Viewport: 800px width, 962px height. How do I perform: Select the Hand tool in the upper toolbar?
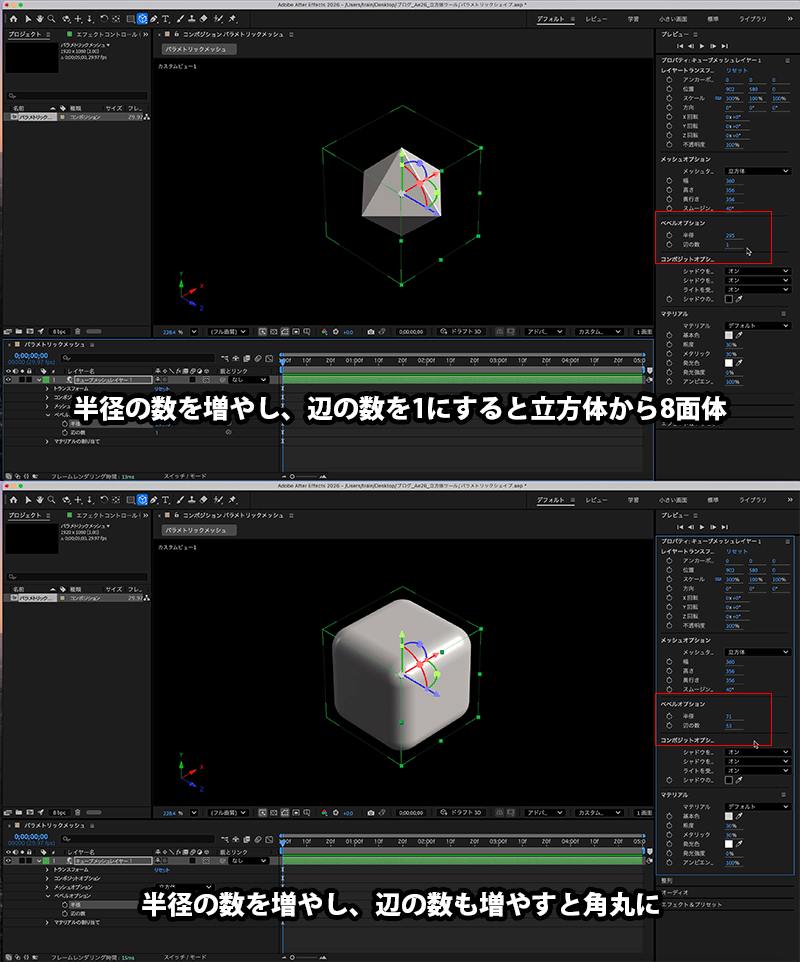[40, 18]
